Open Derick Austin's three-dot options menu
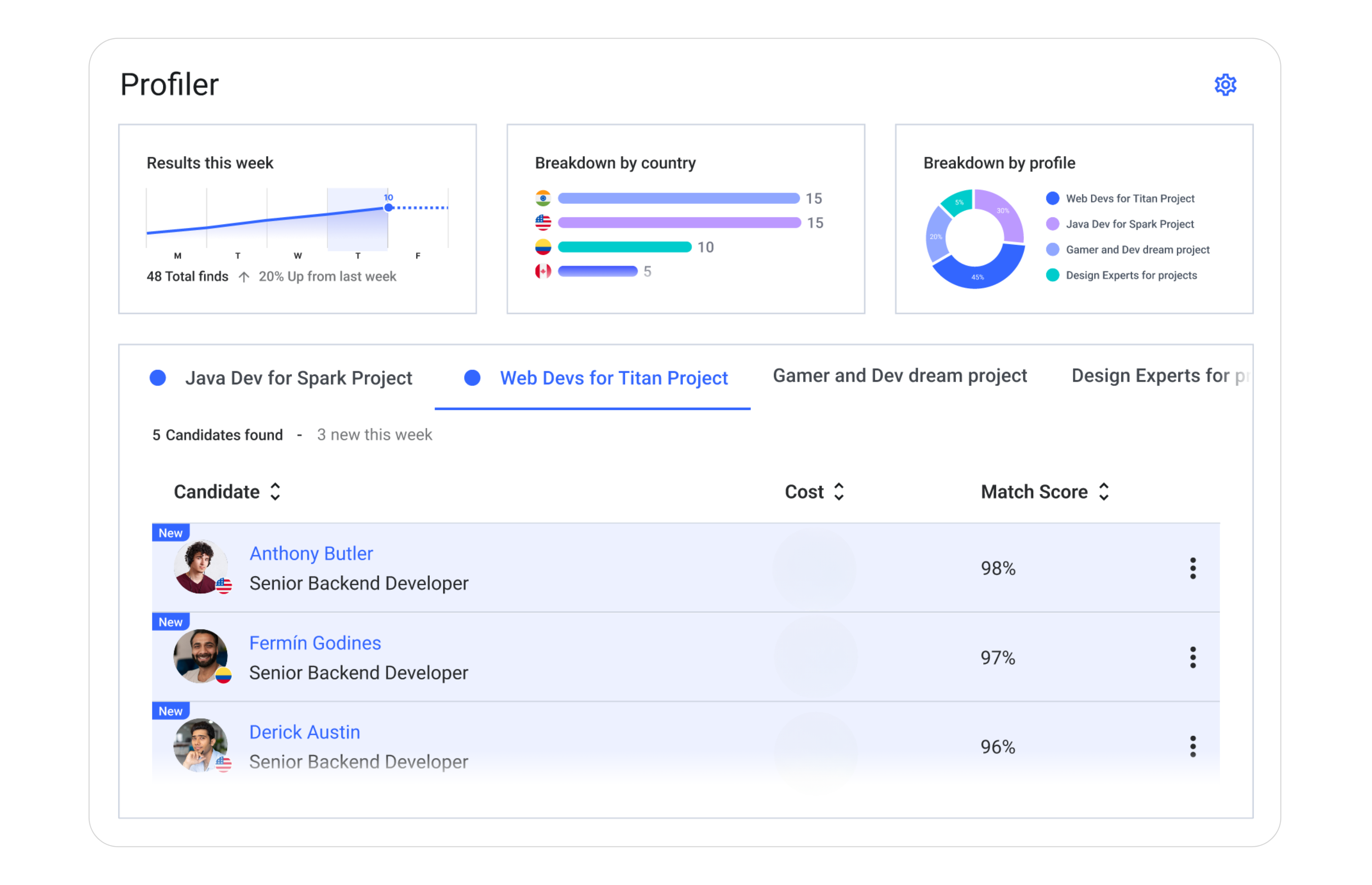This screenshot has width=1372, height=885. pyautogui.click(x=1193, y=747)
